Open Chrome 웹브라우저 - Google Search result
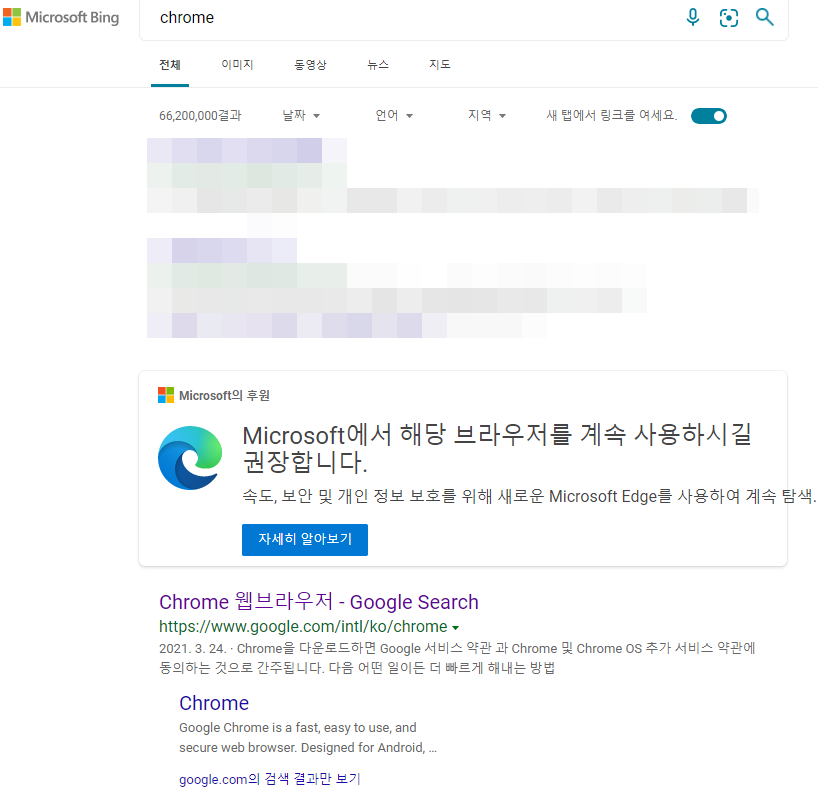818x793 pixels. (x=319, y=602)
